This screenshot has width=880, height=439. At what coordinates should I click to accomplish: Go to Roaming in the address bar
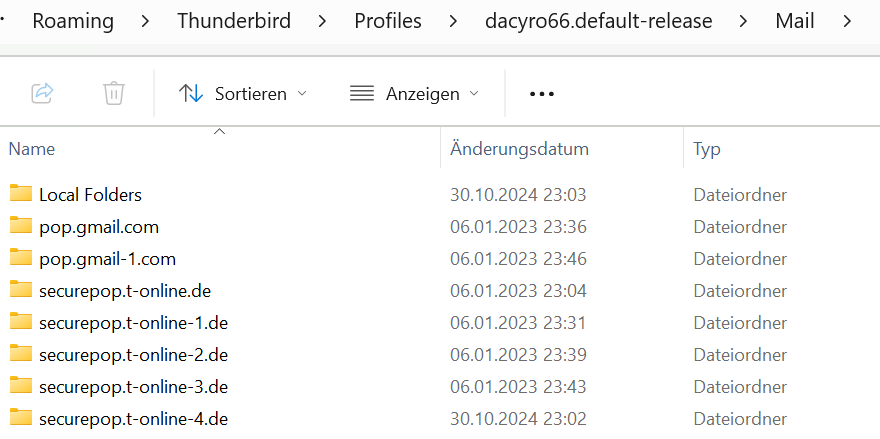point(73,20)
